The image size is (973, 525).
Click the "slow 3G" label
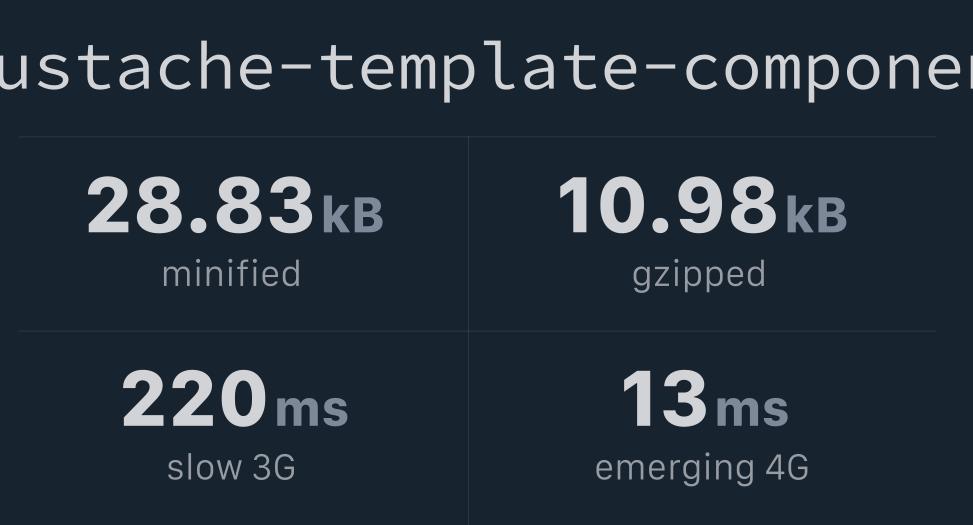pyautogui.click(x=231, y=467)
